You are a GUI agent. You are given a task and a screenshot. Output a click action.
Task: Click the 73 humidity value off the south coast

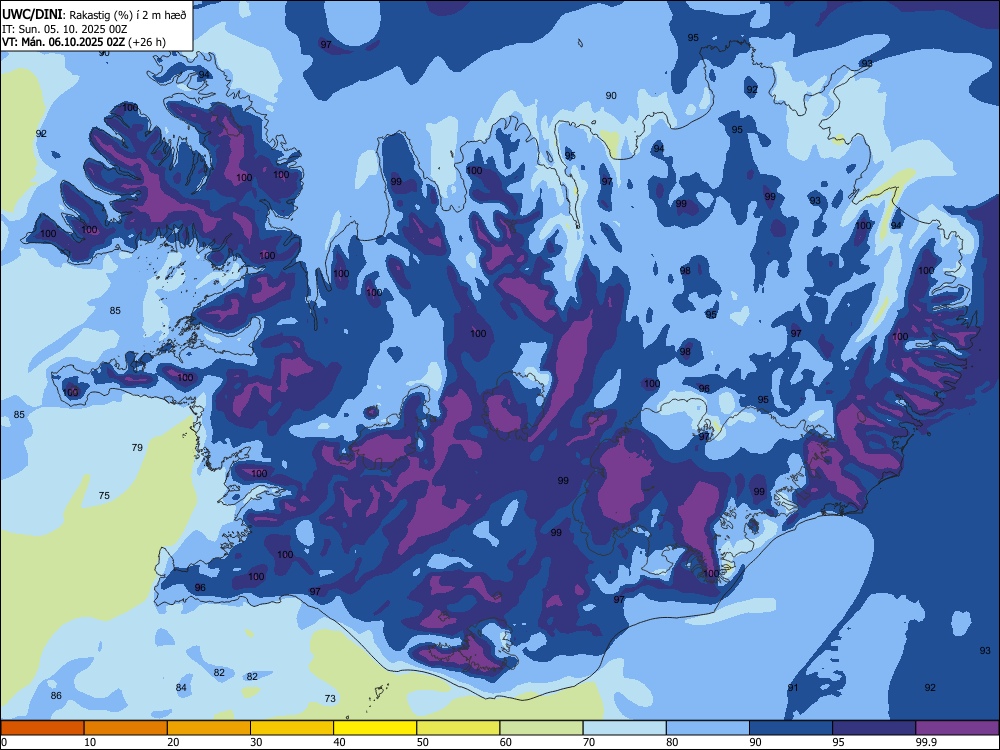(330, 698)
